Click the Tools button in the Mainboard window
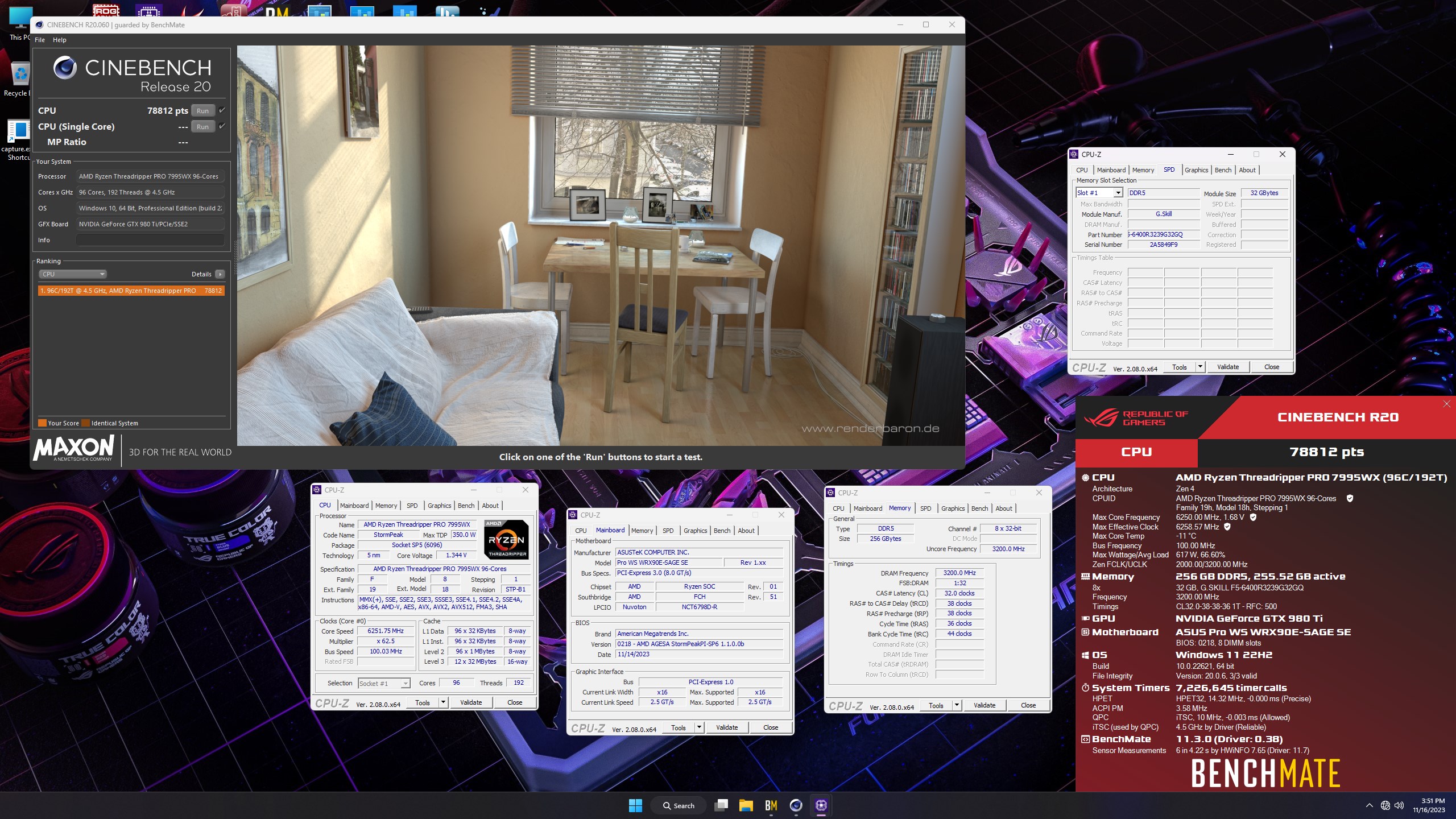The height and width of the screenshot is (819, 1456). click(x=678, y=727)
